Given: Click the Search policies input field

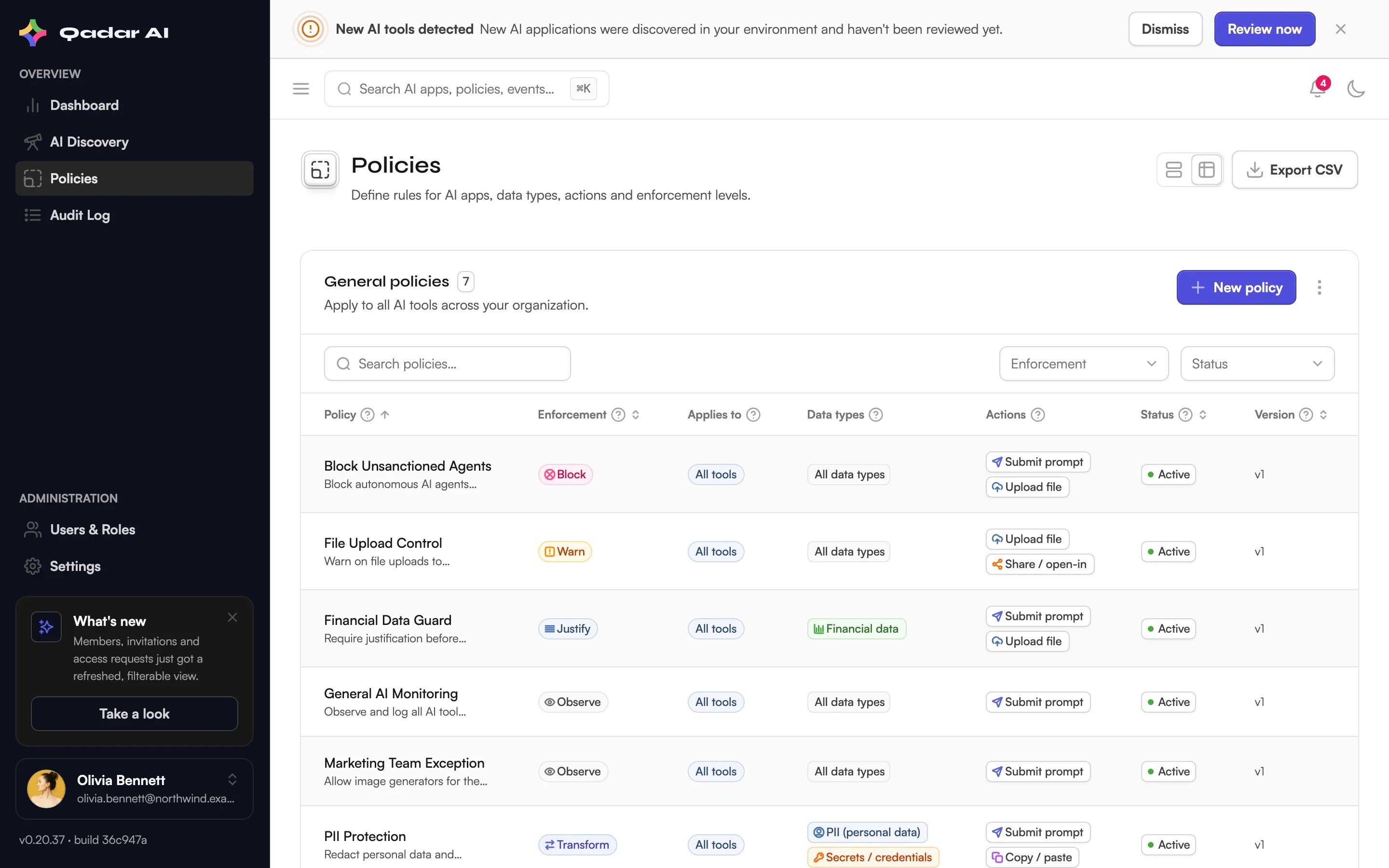Looking at the screenshot, I should 447,364.
